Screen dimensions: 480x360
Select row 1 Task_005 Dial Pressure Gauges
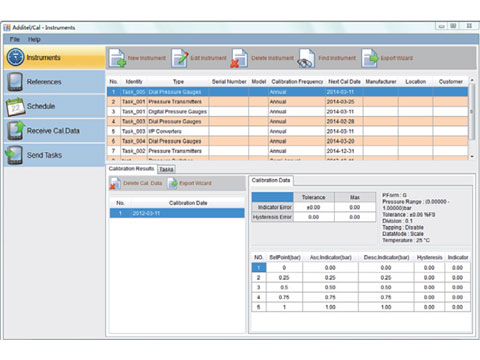click(287, 92)
